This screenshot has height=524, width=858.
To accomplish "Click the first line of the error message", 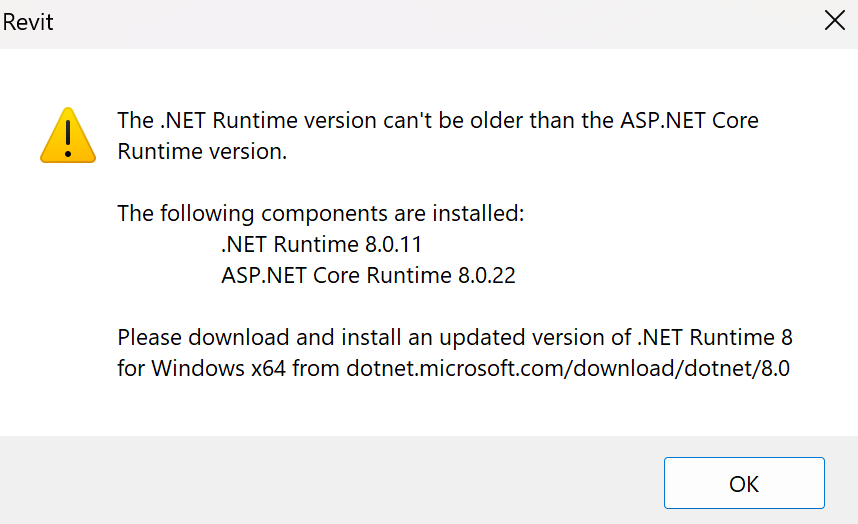I will (437, 121).
